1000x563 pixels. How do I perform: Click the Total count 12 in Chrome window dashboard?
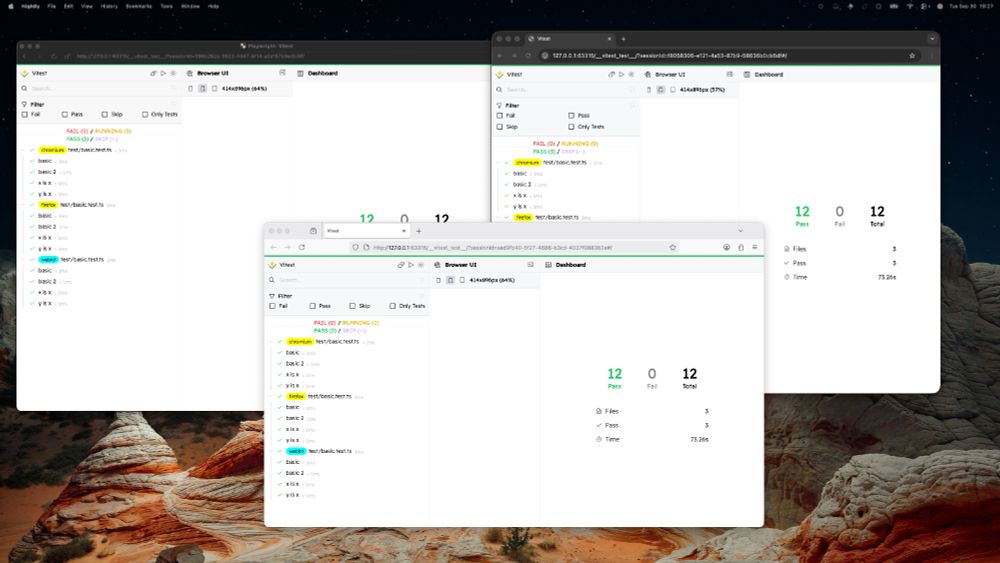(878, 212)
